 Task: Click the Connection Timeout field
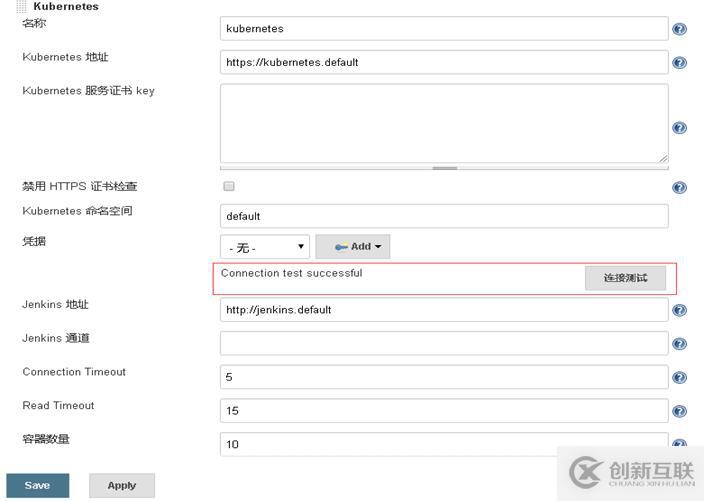(444, 377)
